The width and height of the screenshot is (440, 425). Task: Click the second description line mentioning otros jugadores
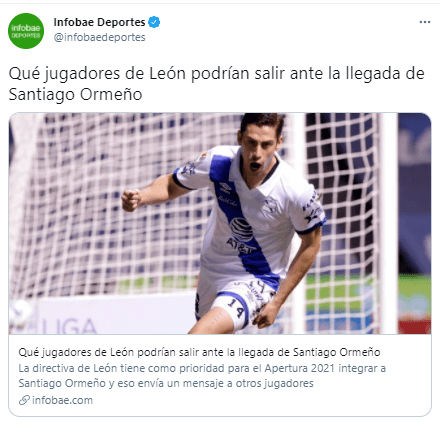tap(166, 383)
